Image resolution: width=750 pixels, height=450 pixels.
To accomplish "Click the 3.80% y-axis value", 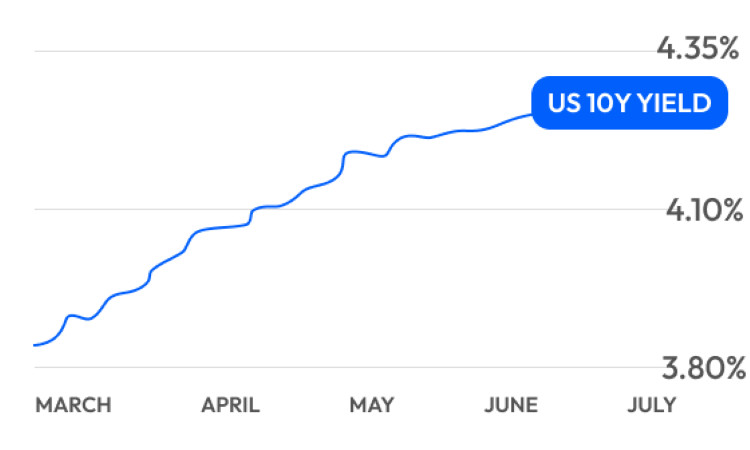I will (704, 368).
